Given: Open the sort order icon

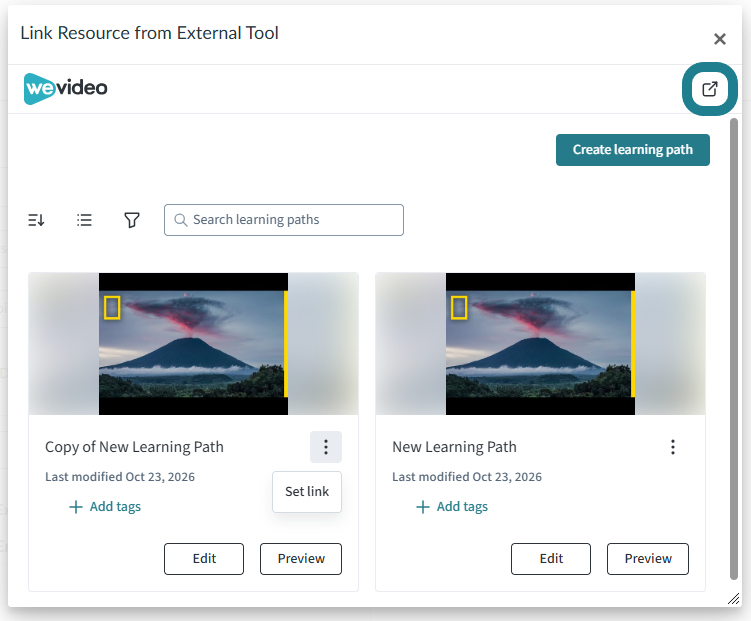Looking at the screenshot, I should click(36, 220).
